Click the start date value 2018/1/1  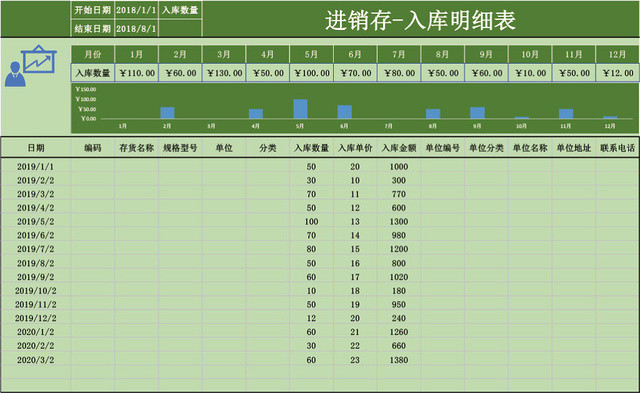tap(136, 10)
